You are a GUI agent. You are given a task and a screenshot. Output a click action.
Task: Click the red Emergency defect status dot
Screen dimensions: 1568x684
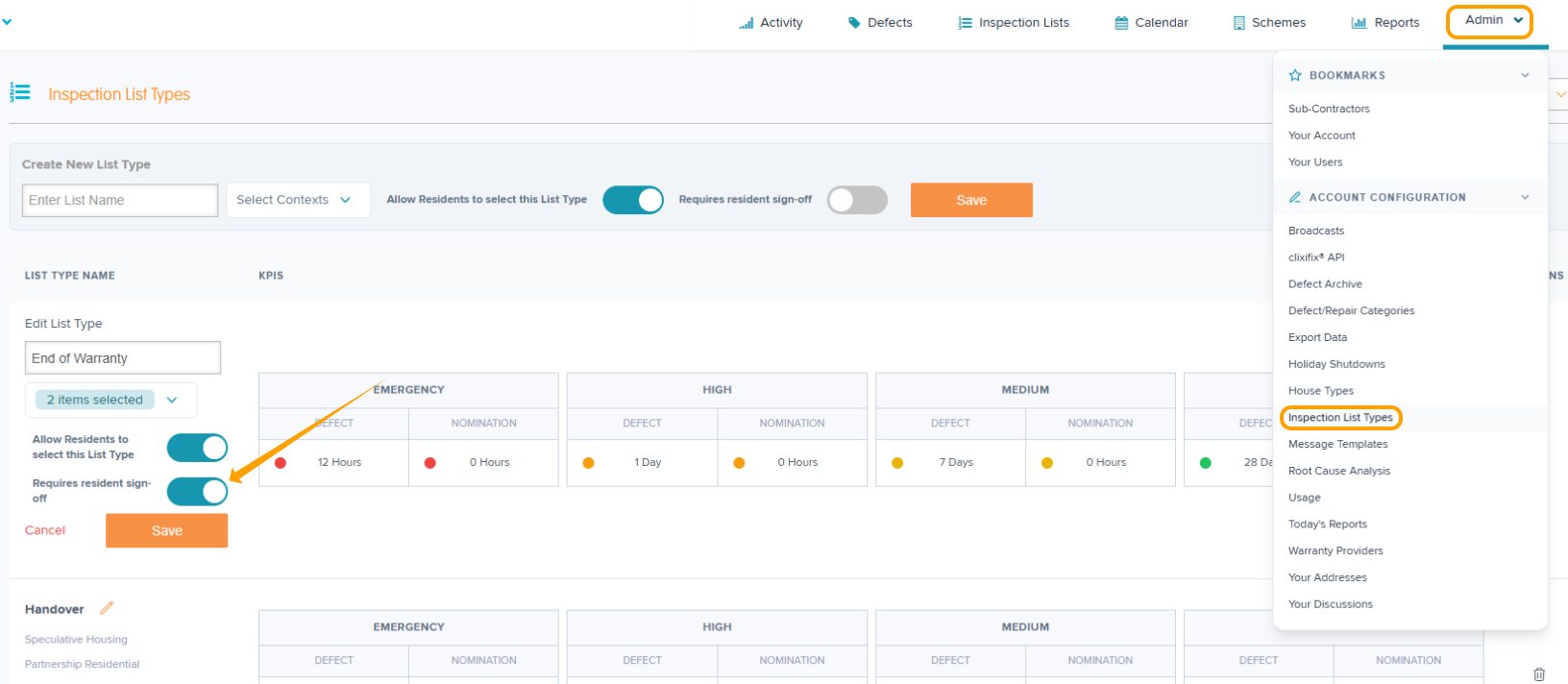coord(281,463)
